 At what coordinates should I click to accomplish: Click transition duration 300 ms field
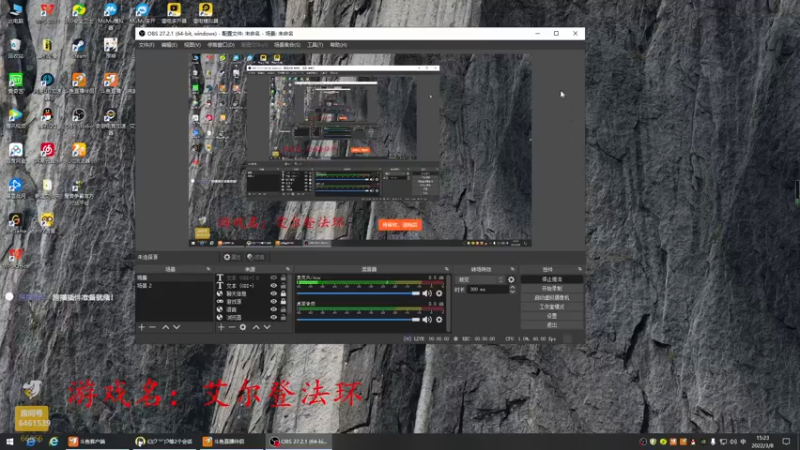coord(488,289)
